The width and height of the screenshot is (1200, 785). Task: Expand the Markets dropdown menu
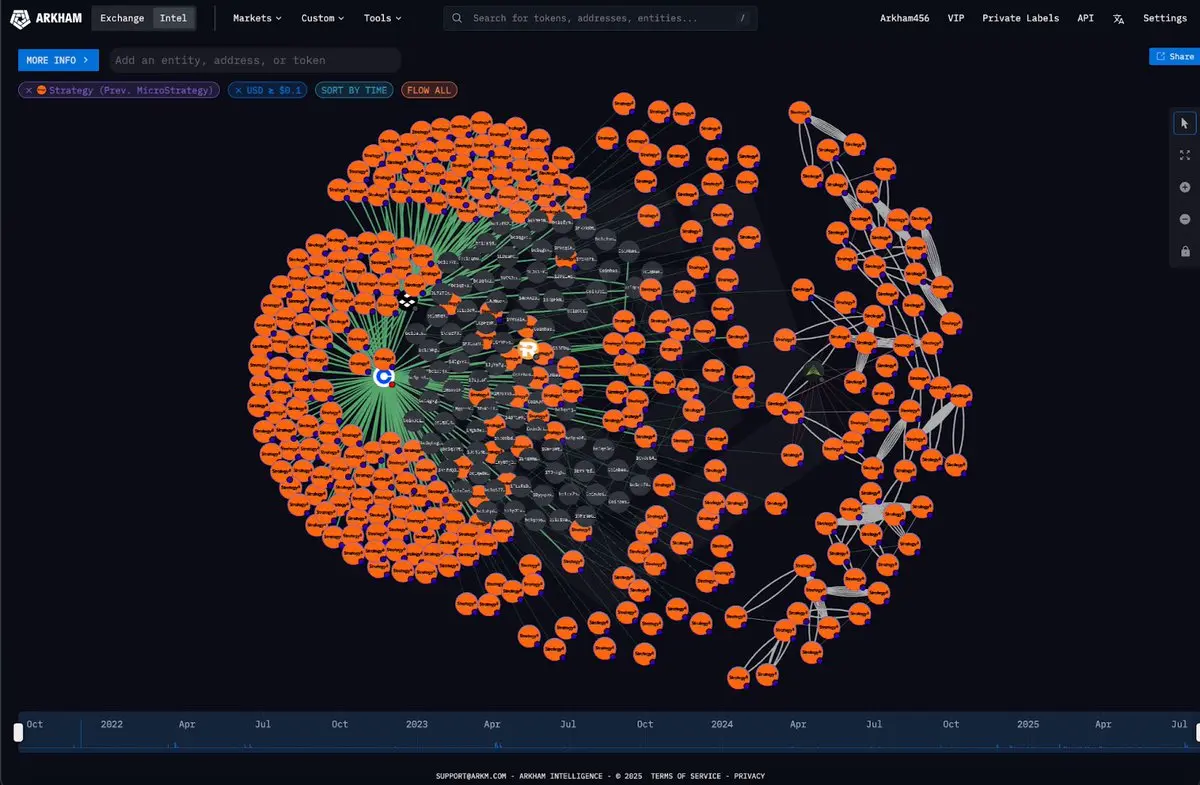pyautogui.click(x=257, y=18)
